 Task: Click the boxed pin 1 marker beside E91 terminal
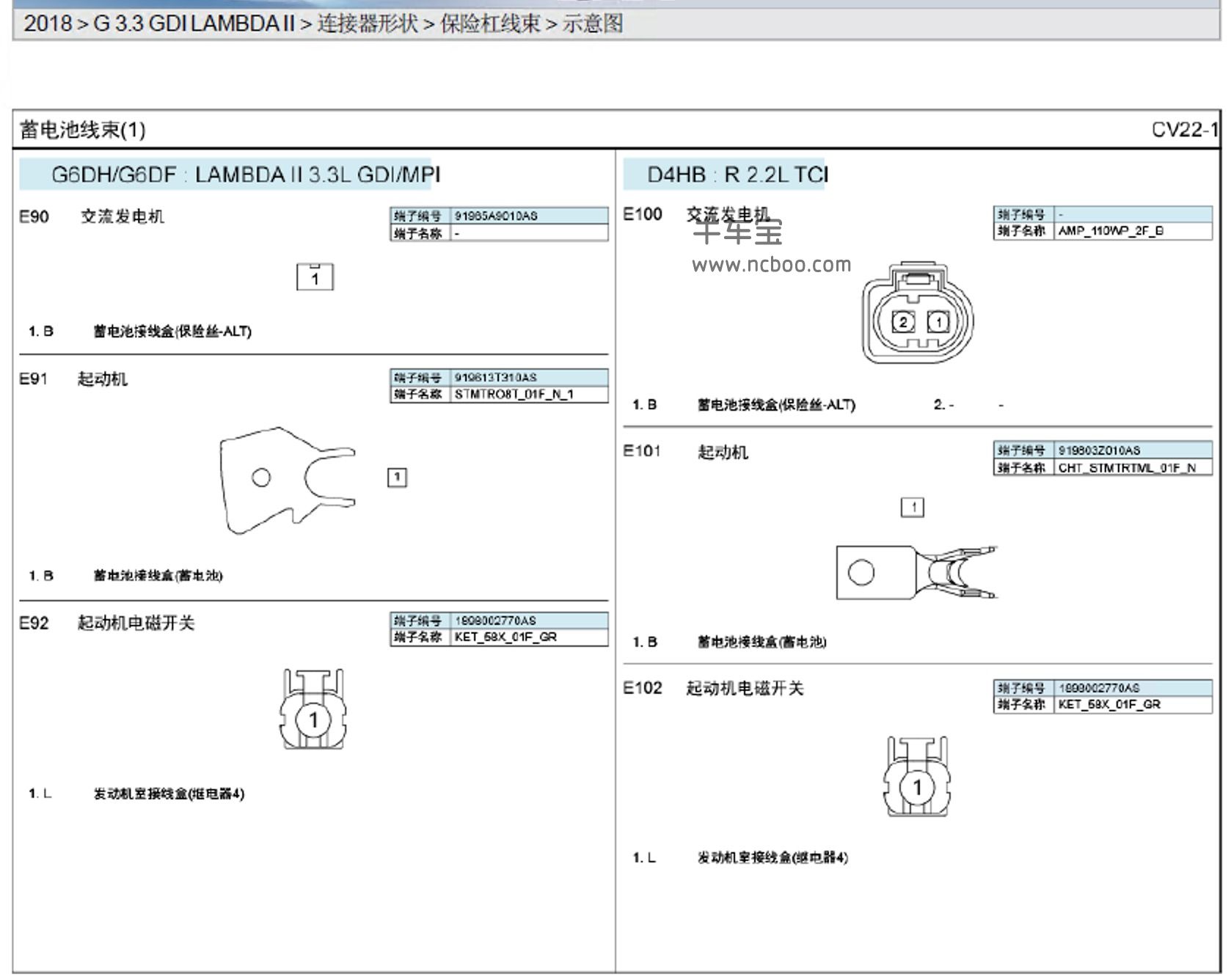tap(397, 478)
